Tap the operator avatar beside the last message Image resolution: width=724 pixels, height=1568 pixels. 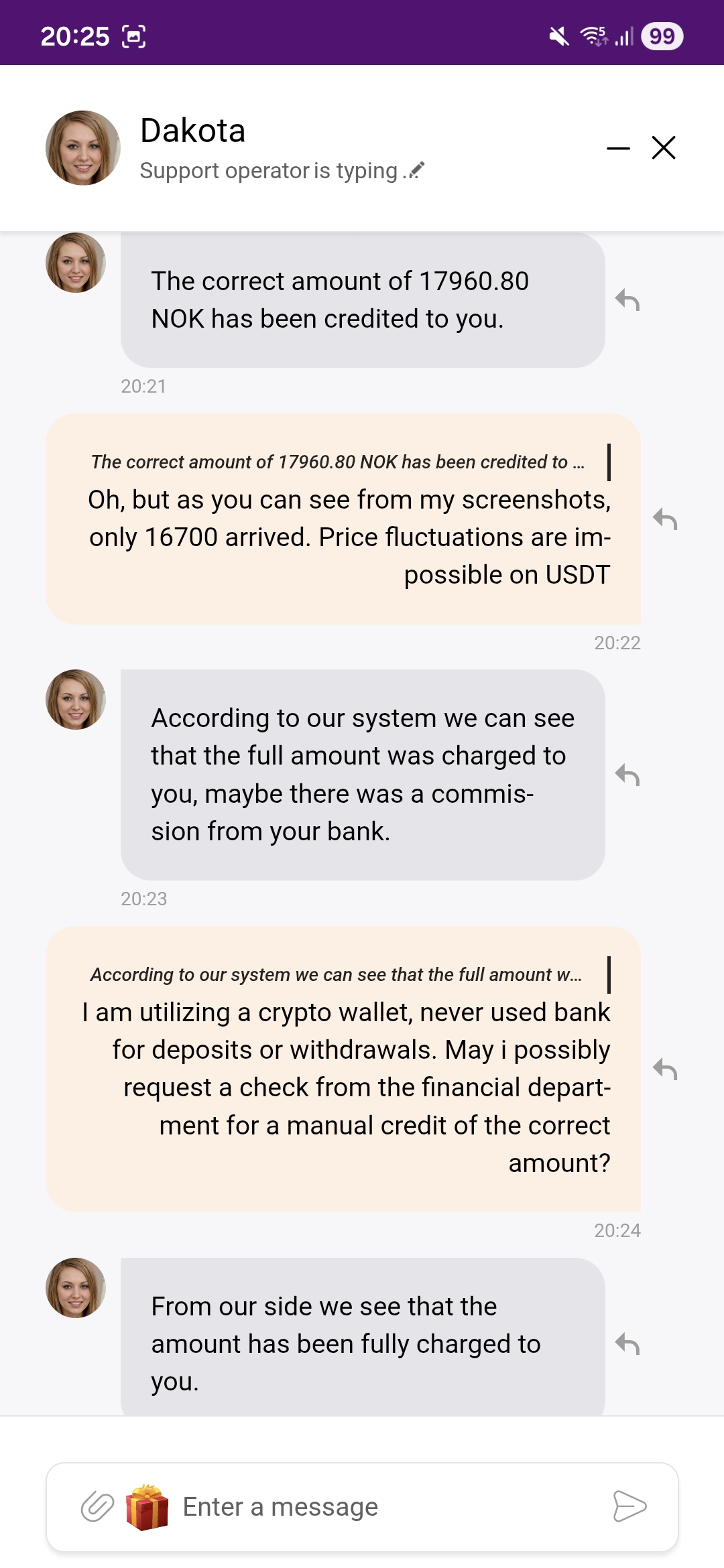click(x=76, y=1288)
